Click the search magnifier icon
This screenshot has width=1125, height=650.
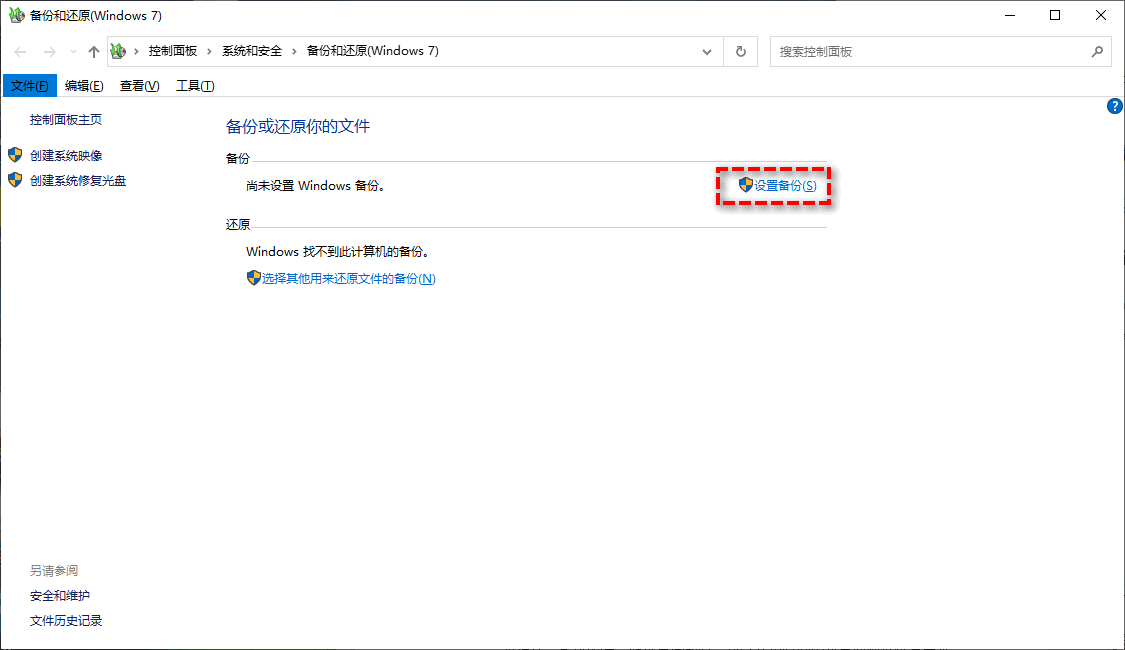(1097, 51)
